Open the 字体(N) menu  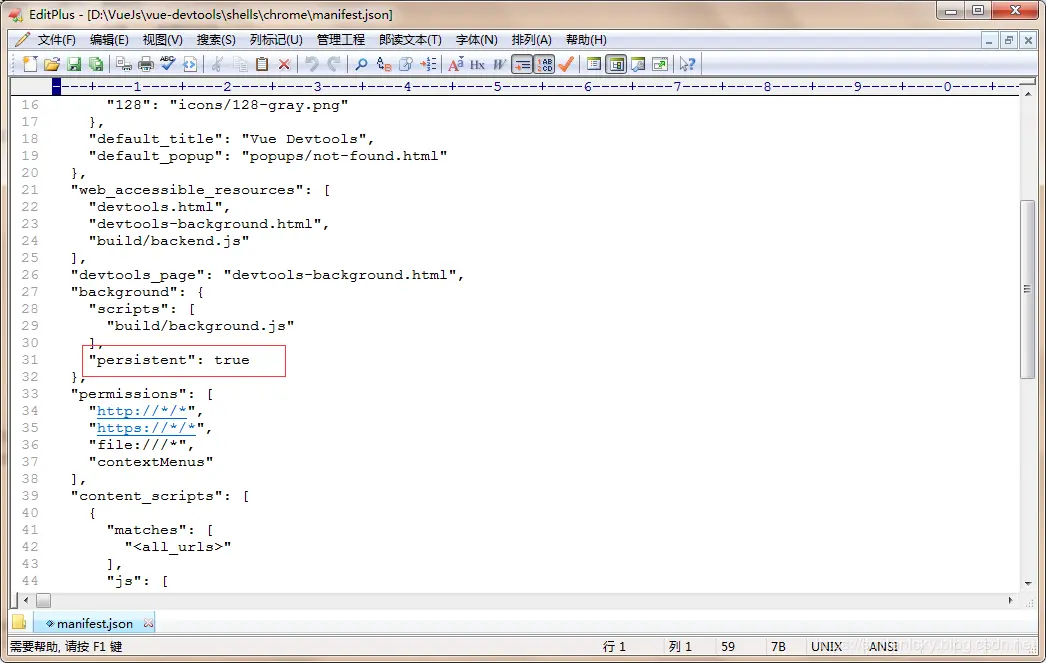[477, 40]
